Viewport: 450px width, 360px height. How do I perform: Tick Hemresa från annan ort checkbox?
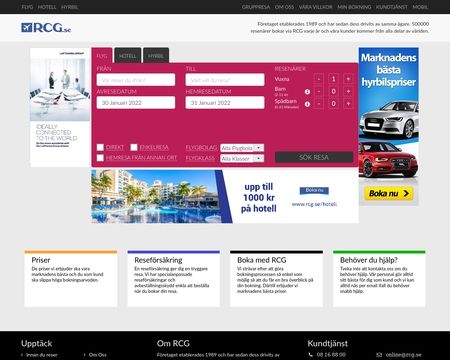pyautogui.click(x=100, y=158)
